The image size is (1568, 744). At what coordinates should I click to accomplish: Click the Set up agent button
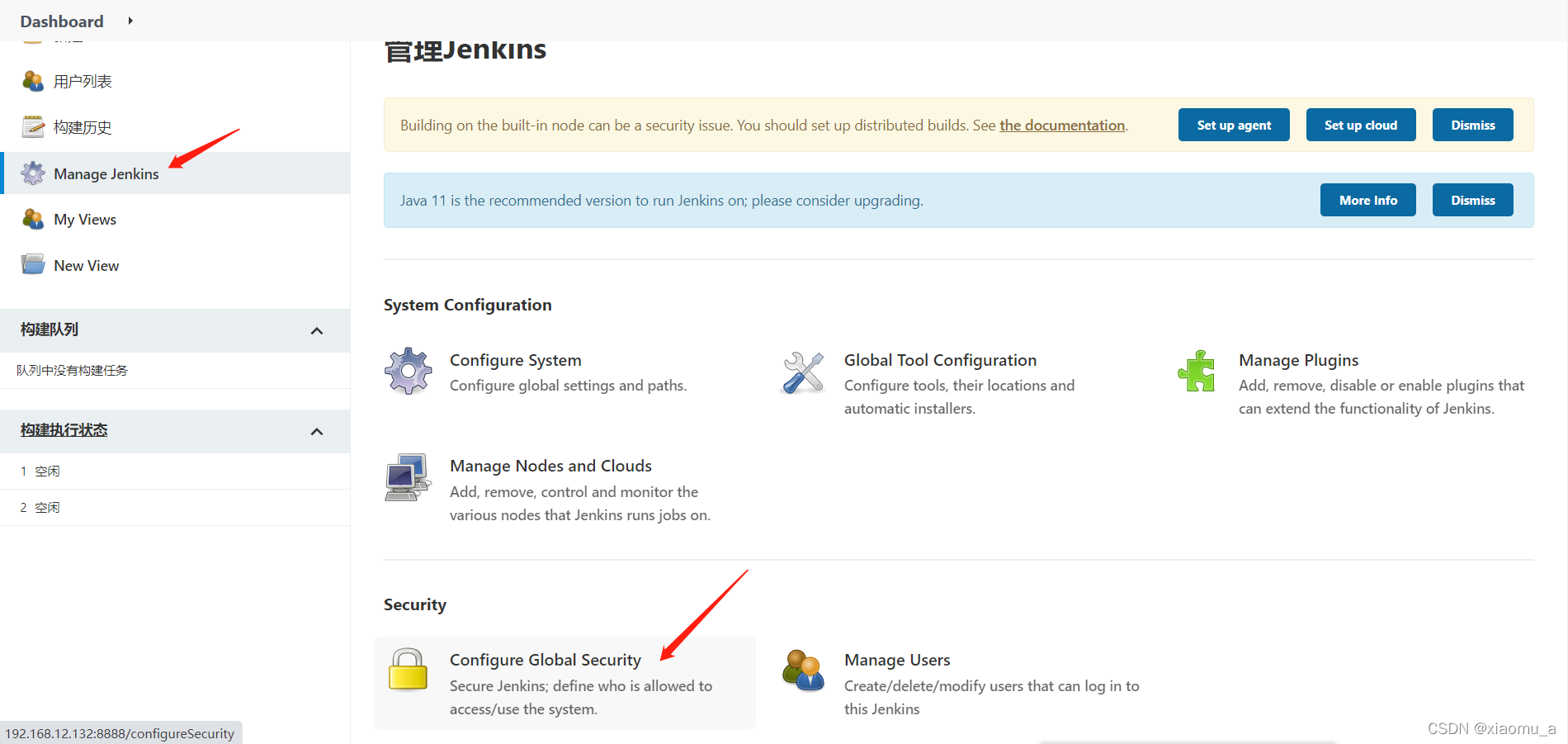1234,125
